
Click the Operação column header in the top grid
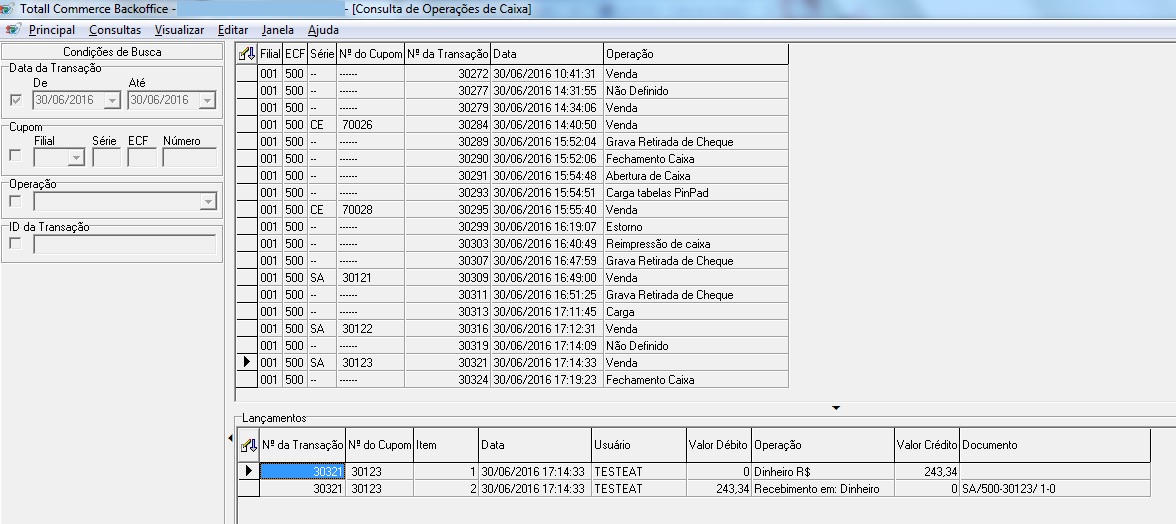(695, 54)
